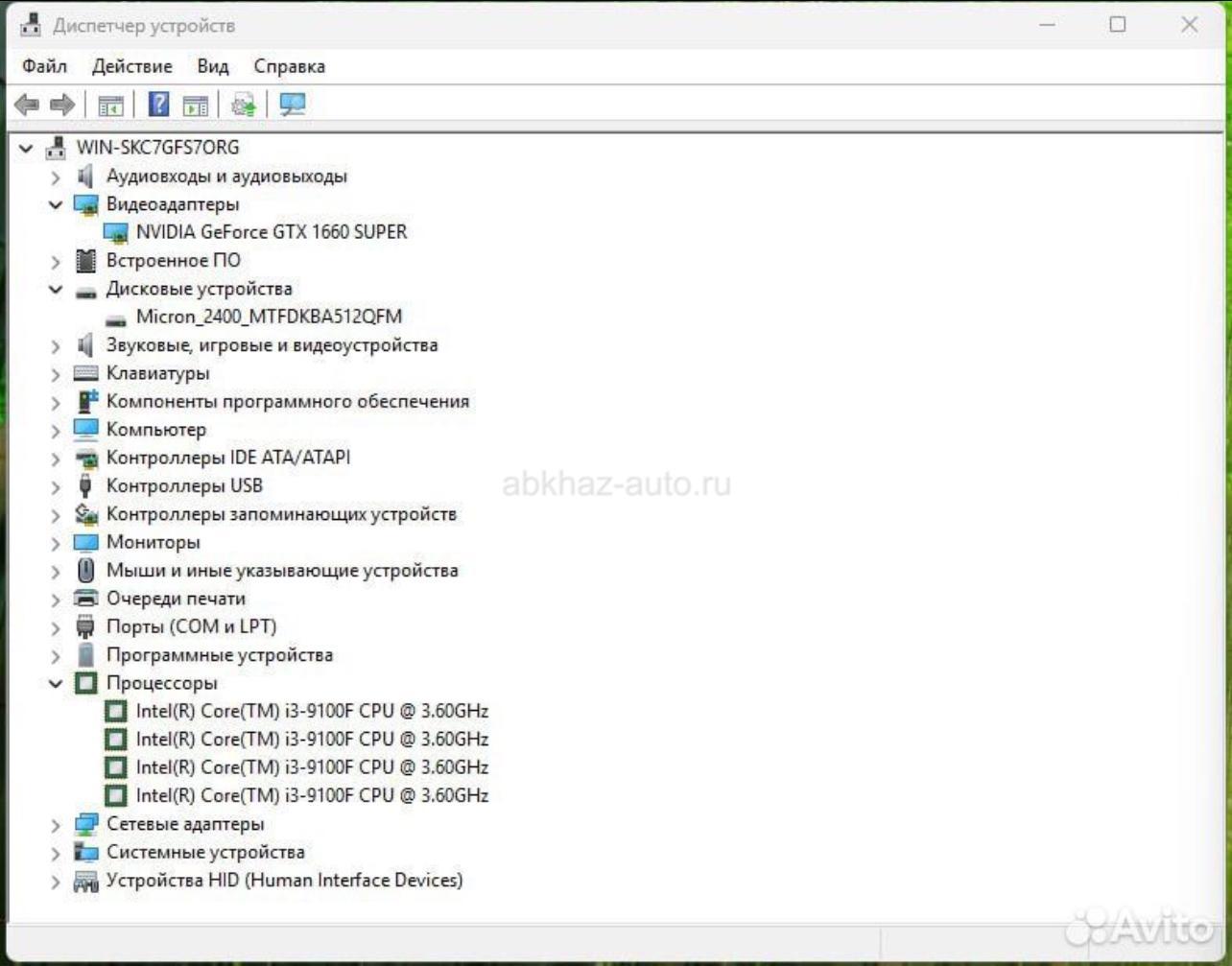
Task: Click the scan hardware changes monitor icon
Action: tap(293, 105)
